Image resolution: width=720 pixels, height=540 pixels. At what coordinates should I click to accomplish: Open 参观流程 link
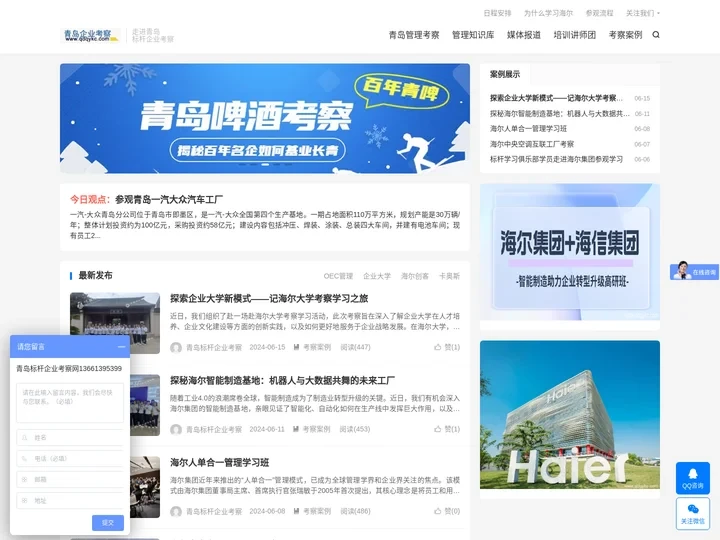coord(599,13)
